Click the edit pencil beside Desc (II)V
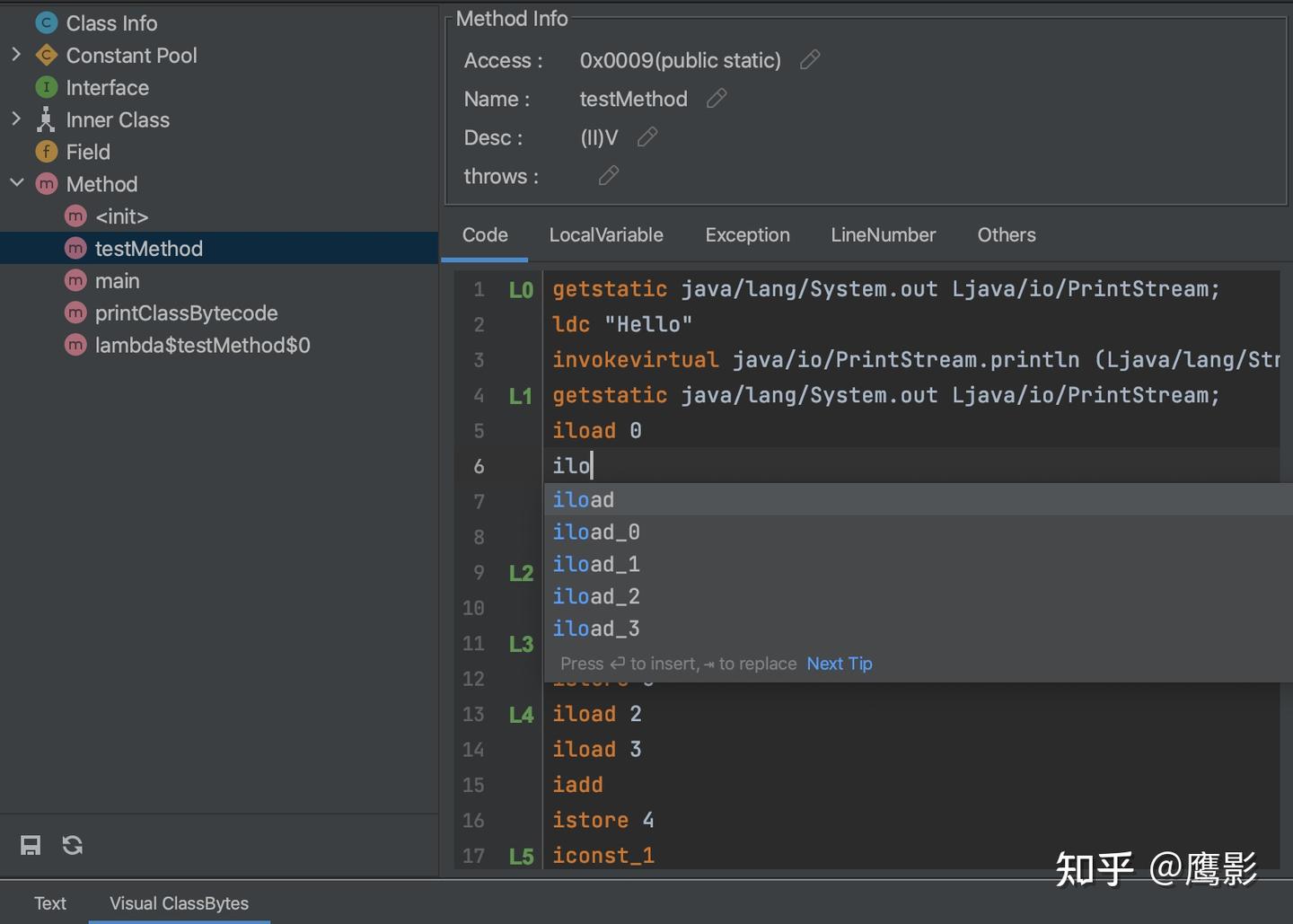Image resolution: width=1293 pixels, height=924 pixels. 647,137
